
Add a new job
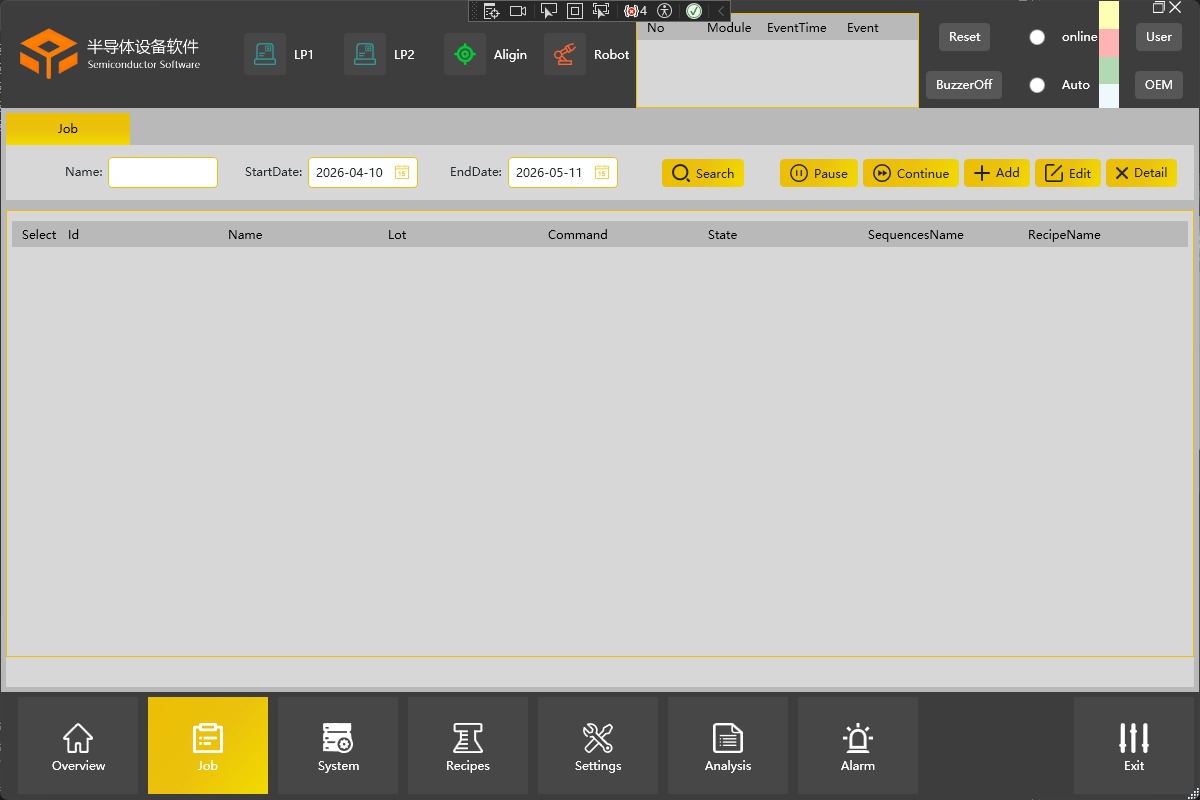tap(997, 173)
